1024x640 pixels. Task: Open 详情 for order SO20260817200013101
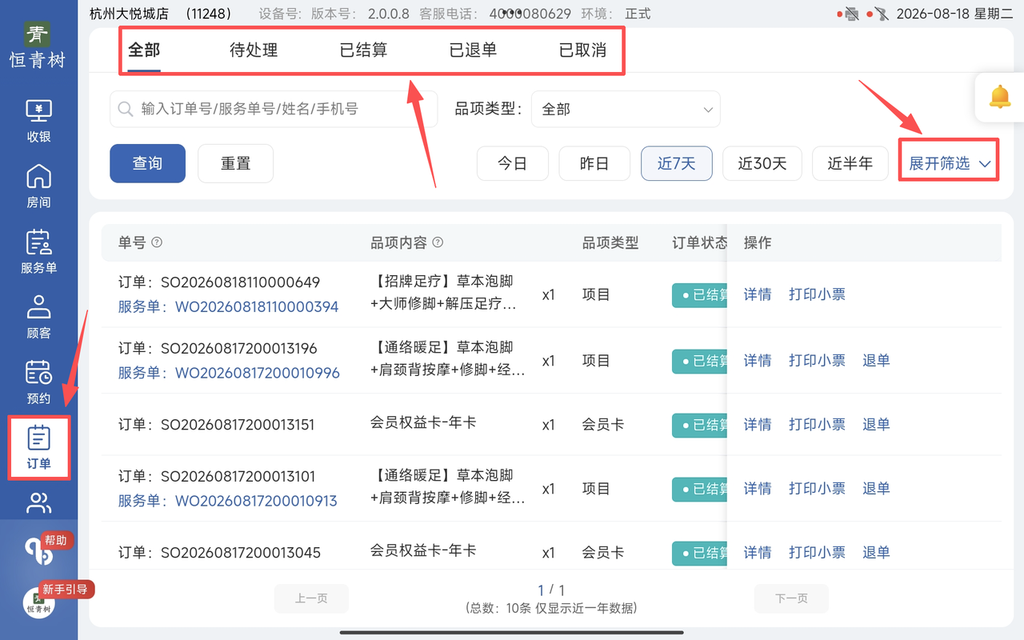point(758,488)
